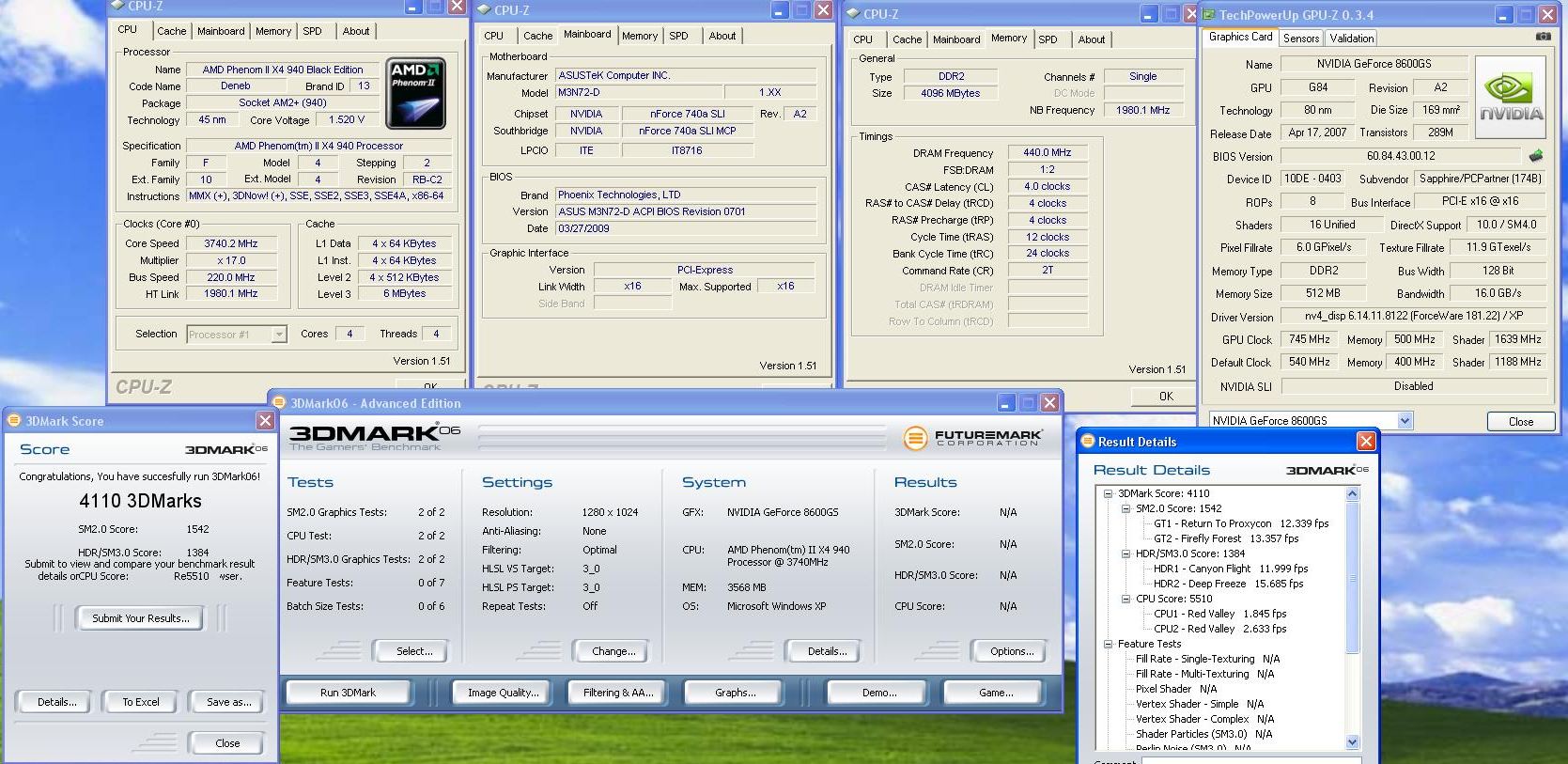This screenshot has width=1568, height=764.
Task: Click the NVIDIA logo in GPU-Z
Action: (x=1510, y=98)
